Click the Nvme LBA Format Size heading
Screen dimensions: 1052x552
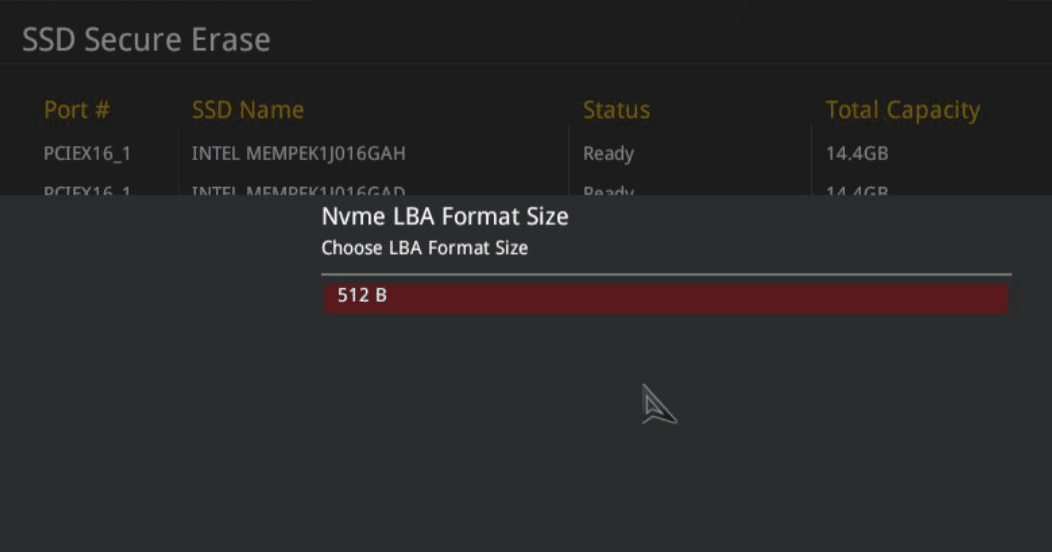tap(444, 217)
